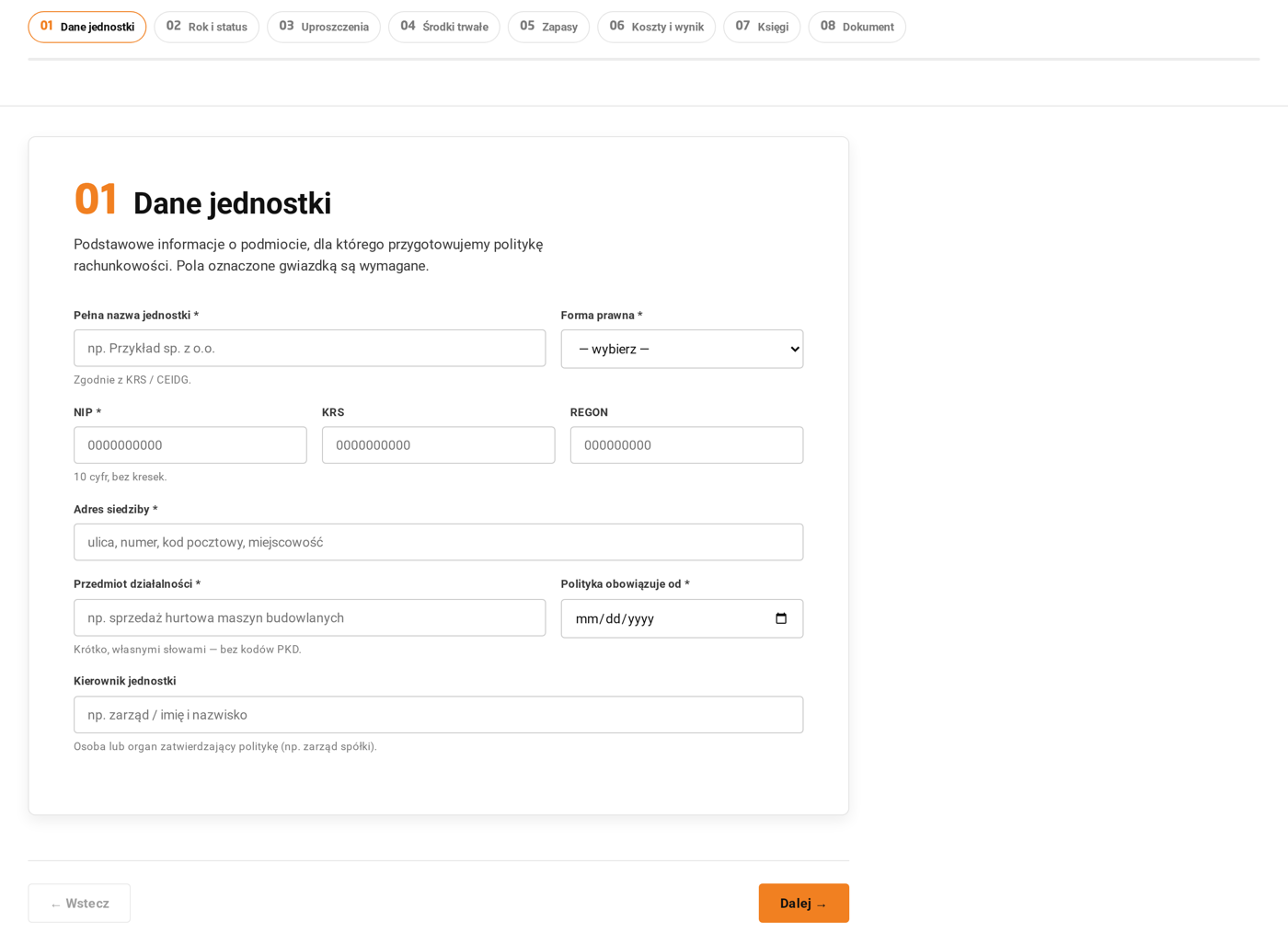Viewport: 1288px width, 933px height.
Task: Focus the Pełna nazwa jednostki field
Action: tap(310, 348)
